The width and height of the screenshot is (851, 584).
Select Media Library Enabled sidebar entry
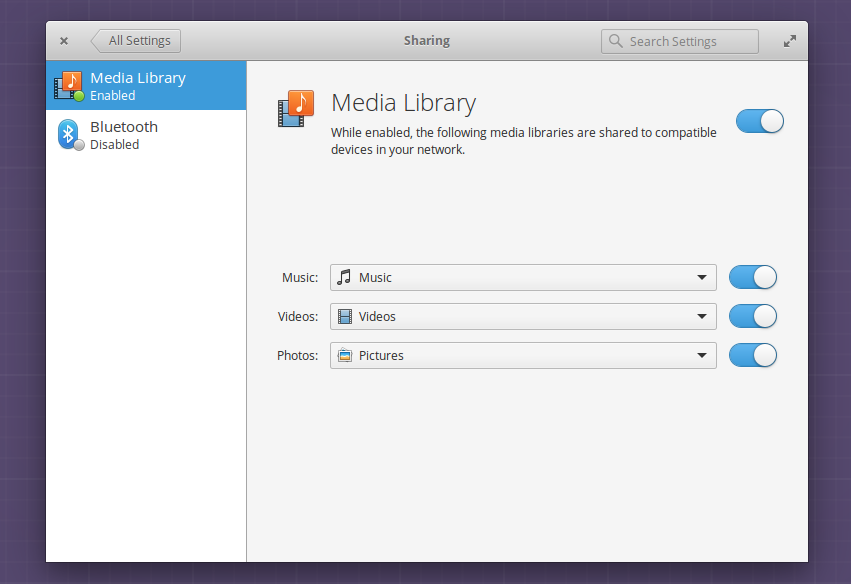146,86
